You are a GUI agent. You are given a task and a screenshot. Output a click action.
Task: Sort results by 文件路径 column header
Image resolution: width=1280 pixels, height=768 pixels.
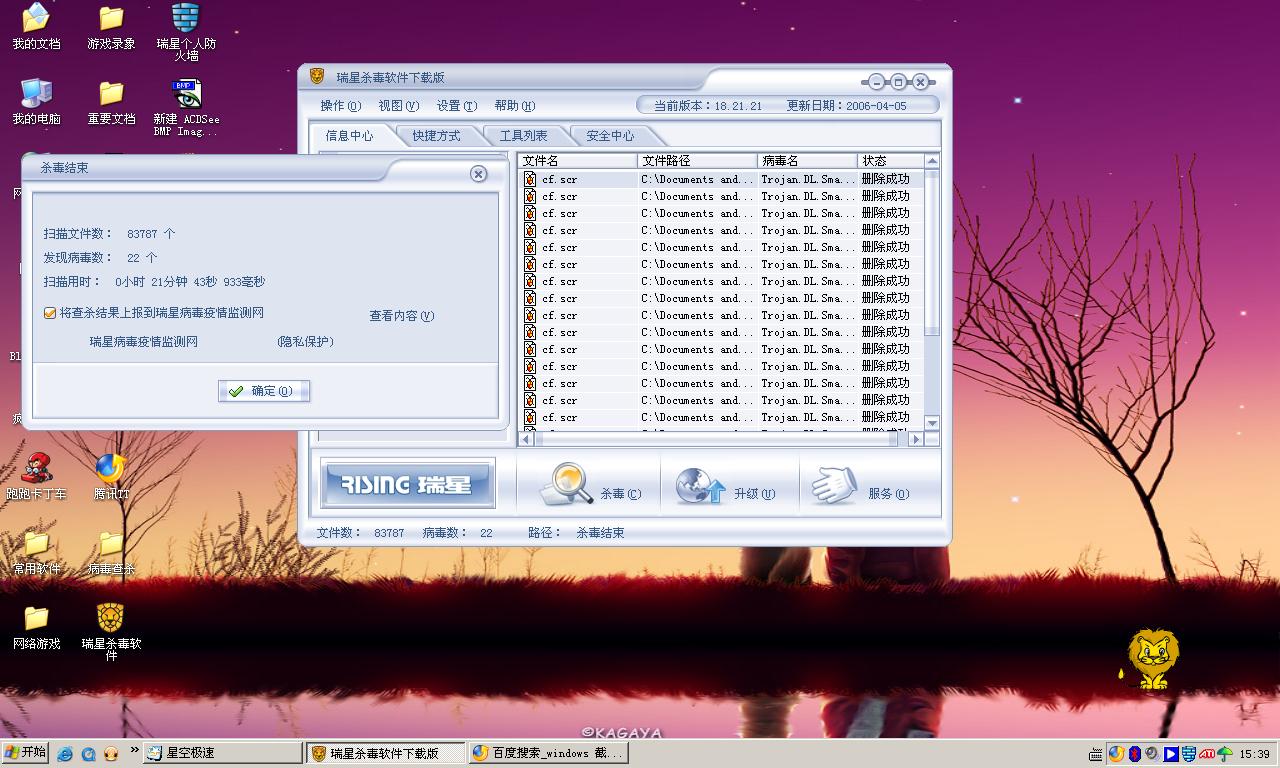698,160
